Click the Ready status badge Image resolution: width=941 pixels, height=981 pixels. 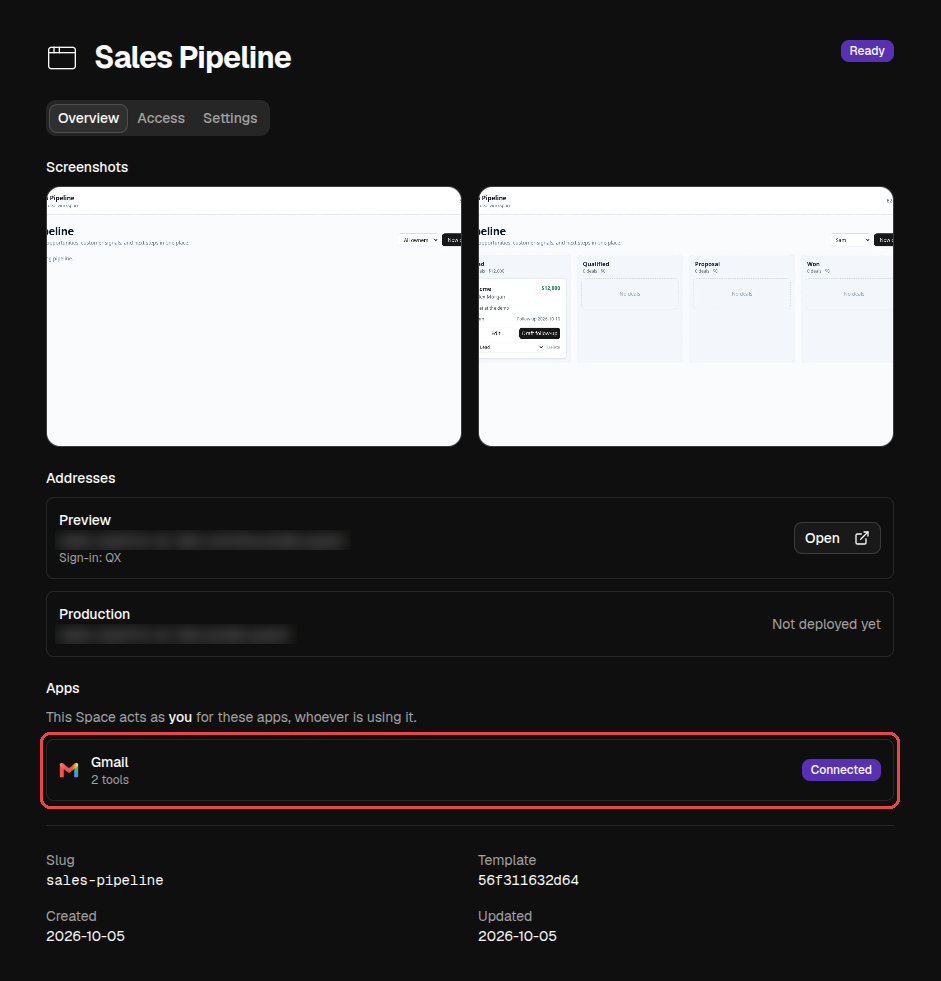pyautogui.click(x=867, y=51)
